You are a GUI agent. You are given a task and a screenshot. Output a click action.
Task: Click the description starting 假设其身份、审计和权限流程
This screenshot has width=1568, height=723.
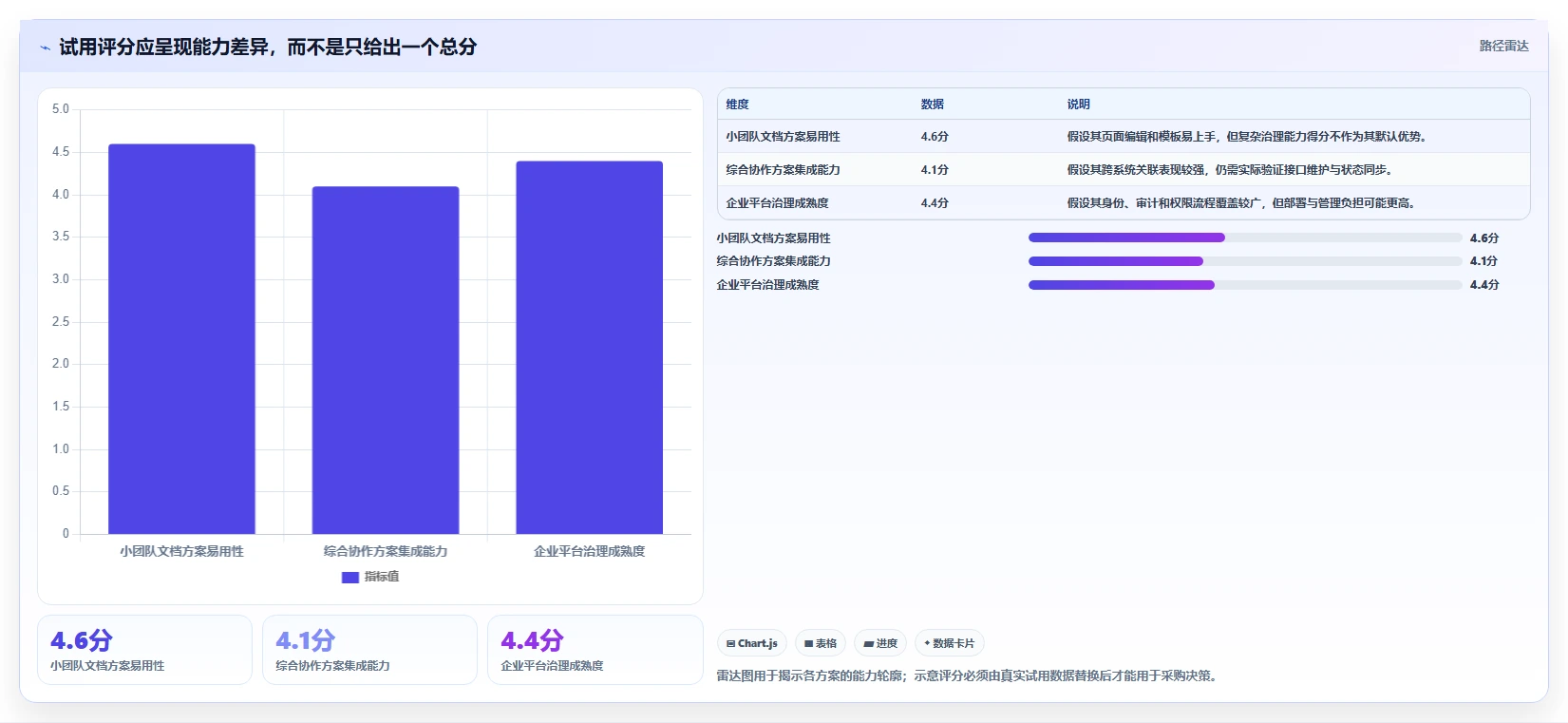click(x=1243, y=203)
